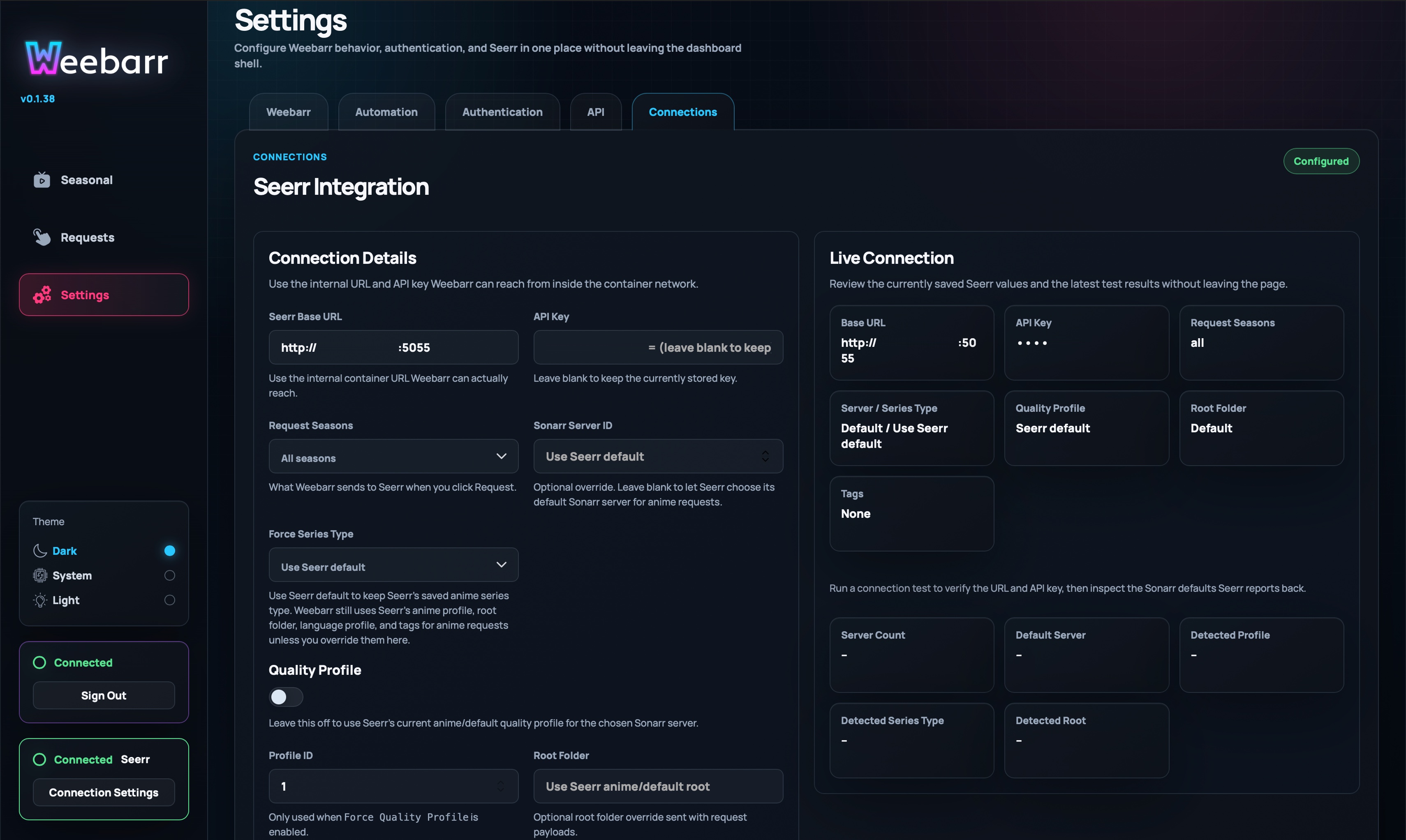Click the Detected Series Type card

(912, 741)
